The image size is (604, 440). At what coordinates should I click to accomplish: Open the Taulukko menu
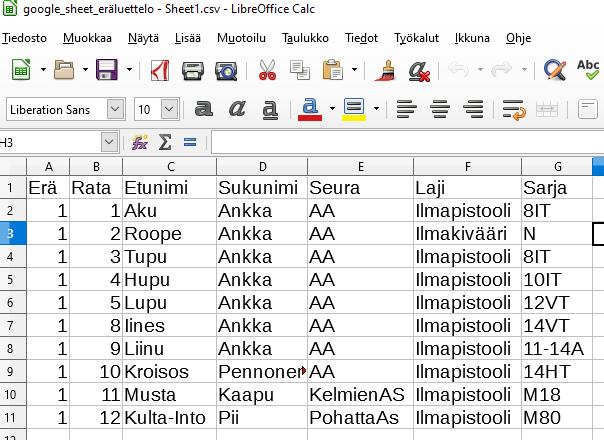pos(305,38)
